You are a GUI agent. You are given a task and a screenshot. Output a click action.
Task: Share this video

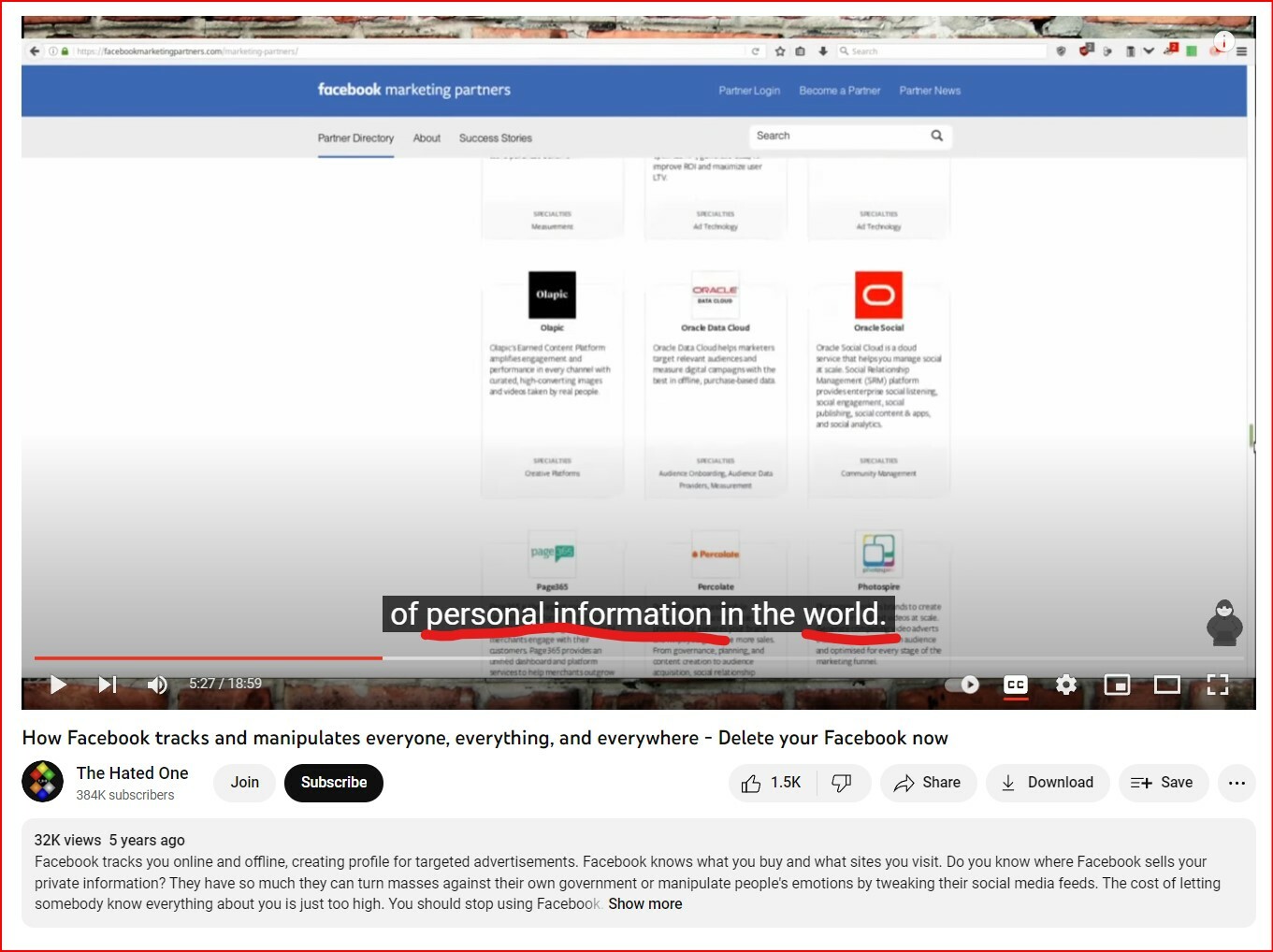pos(928,783)
